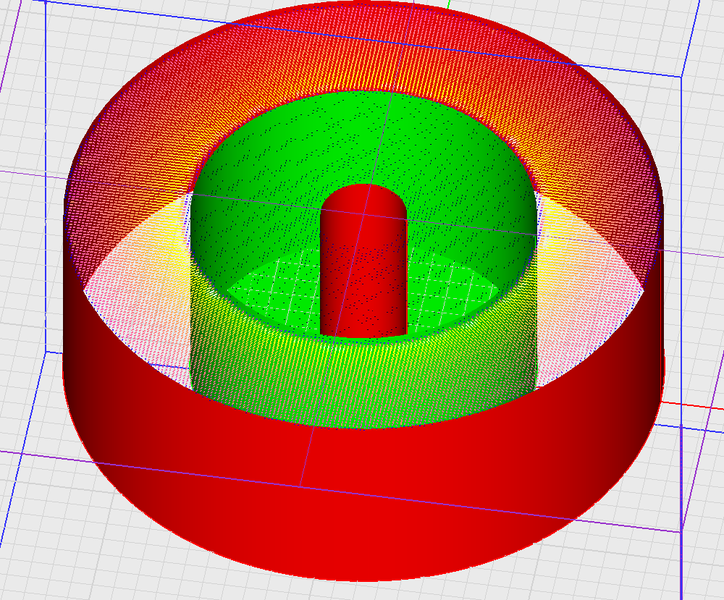Click the red-orange inner back wall of the outer ring
The image size is (724, 600).
363,51
